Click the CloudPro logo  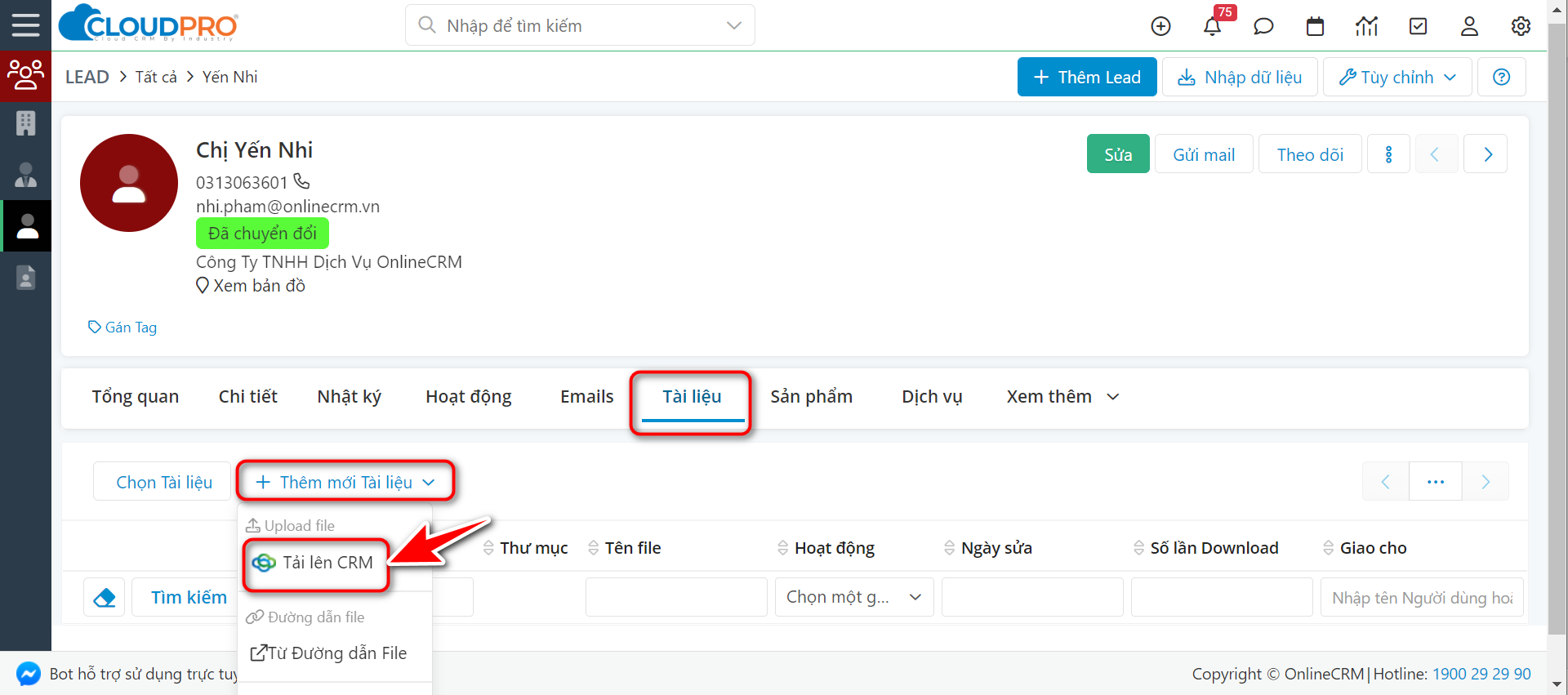click(149, 24)
